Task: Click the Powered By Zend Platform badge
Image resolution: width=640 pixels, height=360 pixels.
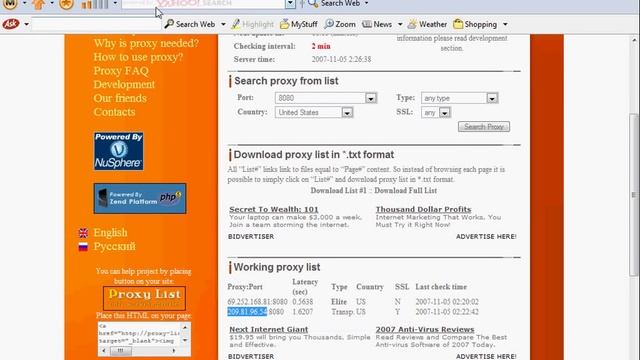Action: point(140,198)
